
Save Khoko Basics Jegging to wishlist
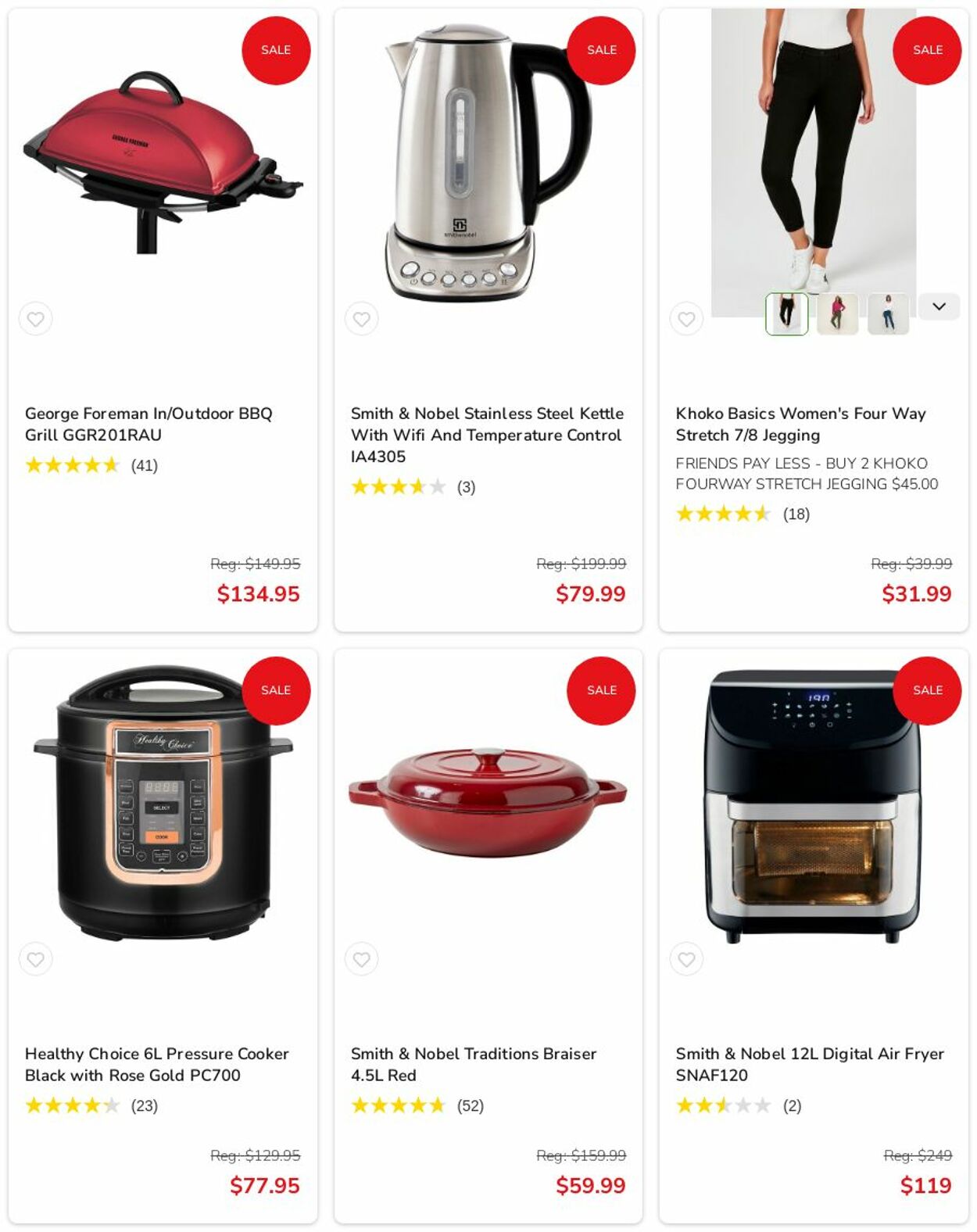[x=686, y=319]
